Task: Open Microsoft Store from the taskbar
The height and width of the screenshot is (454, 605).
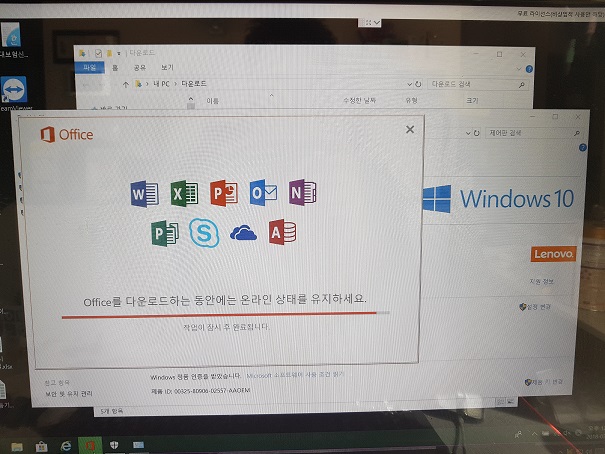Action: pos(41,446)
